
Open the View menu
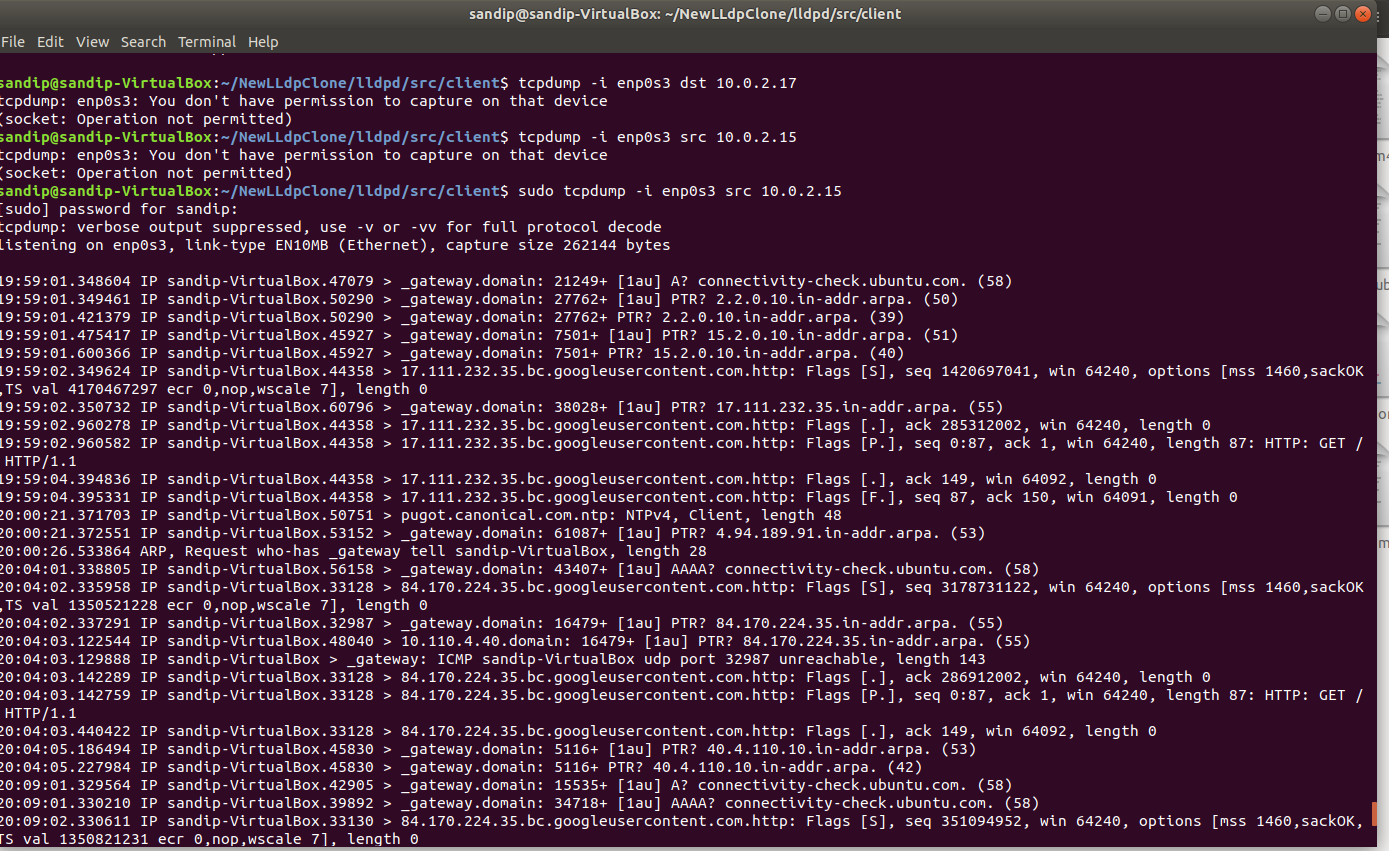(x=92, y=42)
